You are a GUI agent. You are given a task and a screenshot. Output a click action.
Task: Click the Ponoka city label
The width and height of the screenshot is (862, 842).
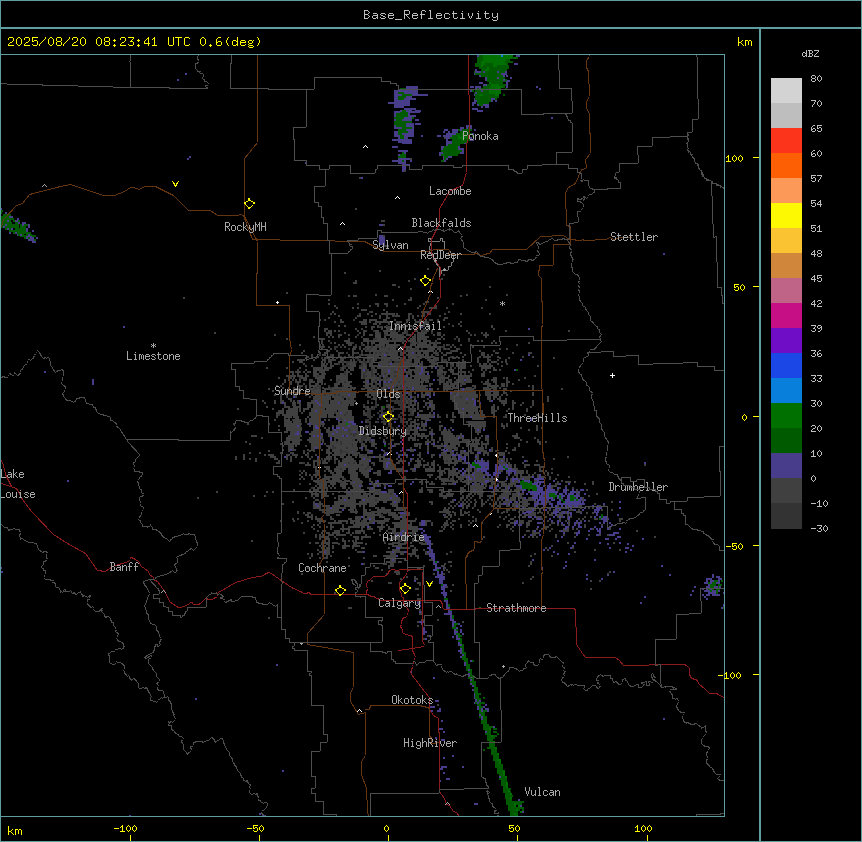480,136
